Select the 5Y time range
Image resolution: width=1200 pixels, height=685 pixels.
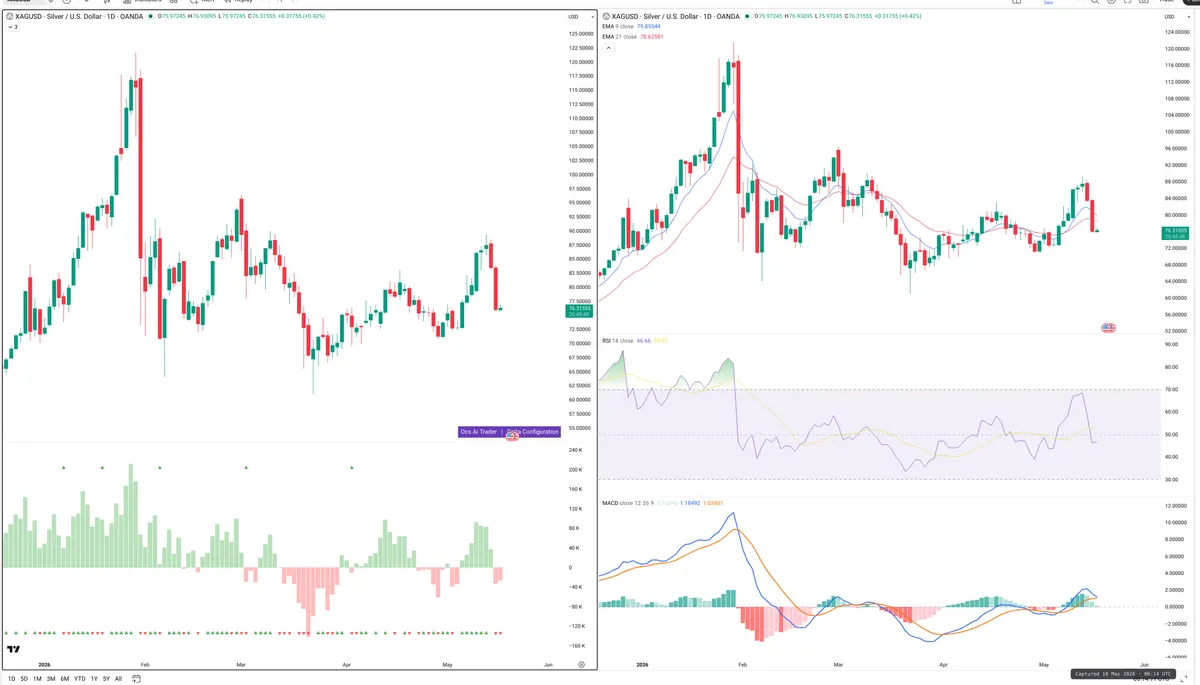click(x=106, y=678)
